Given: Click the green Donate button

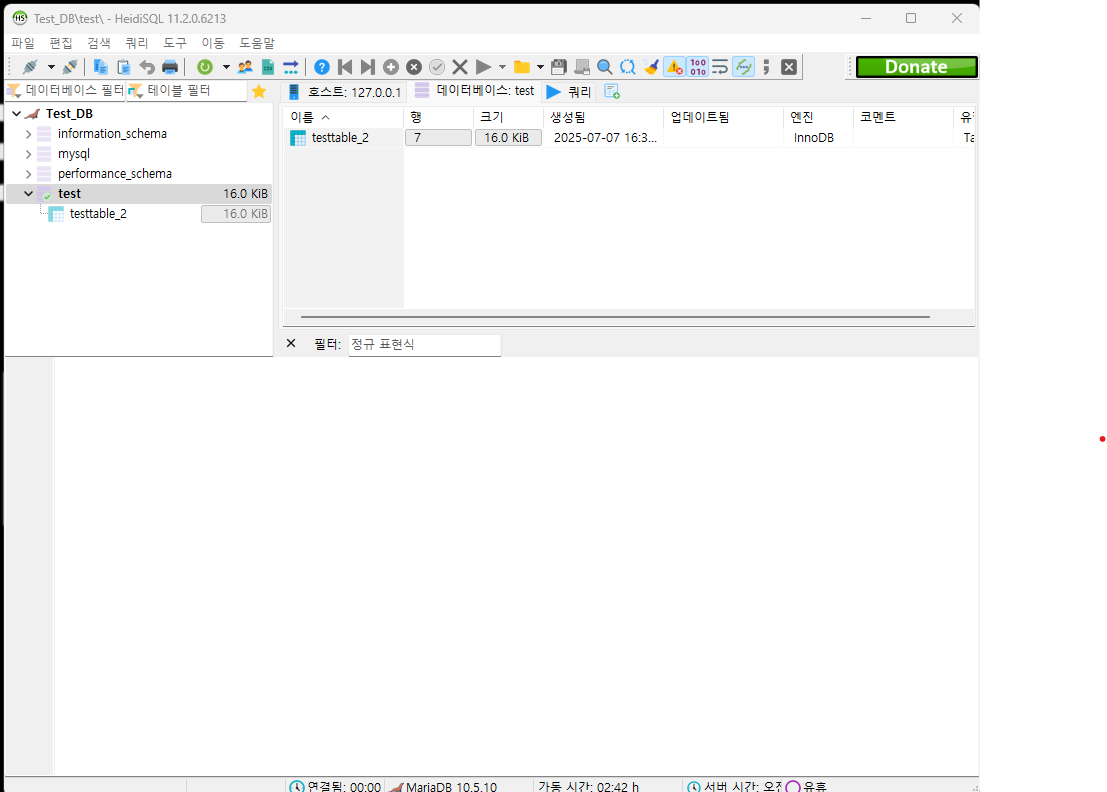Looking at the screenshot, I should coord(916,67).
